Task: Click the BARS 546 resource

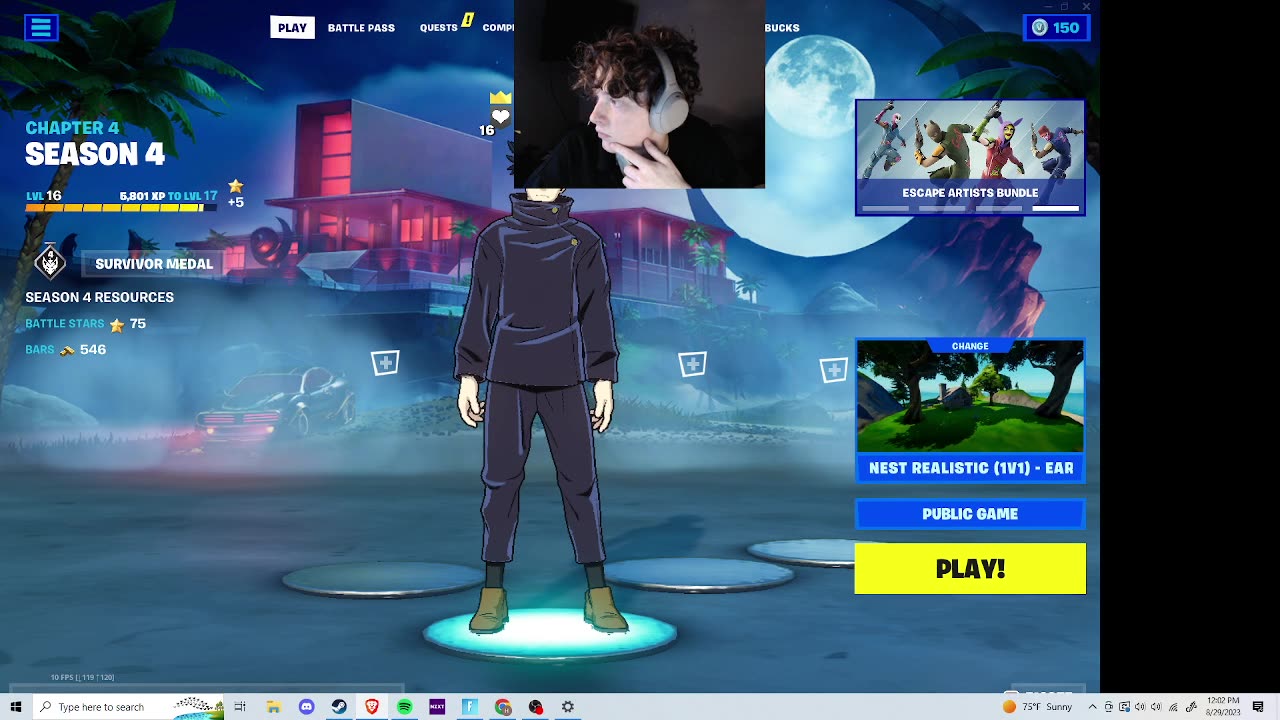Action: (66, 350)
